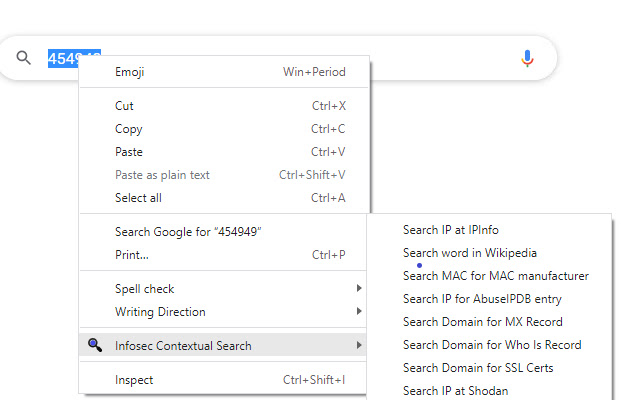Expand the Writing Direction submenu arrow
Screen dimensions: 640x400
coord(359,312)
